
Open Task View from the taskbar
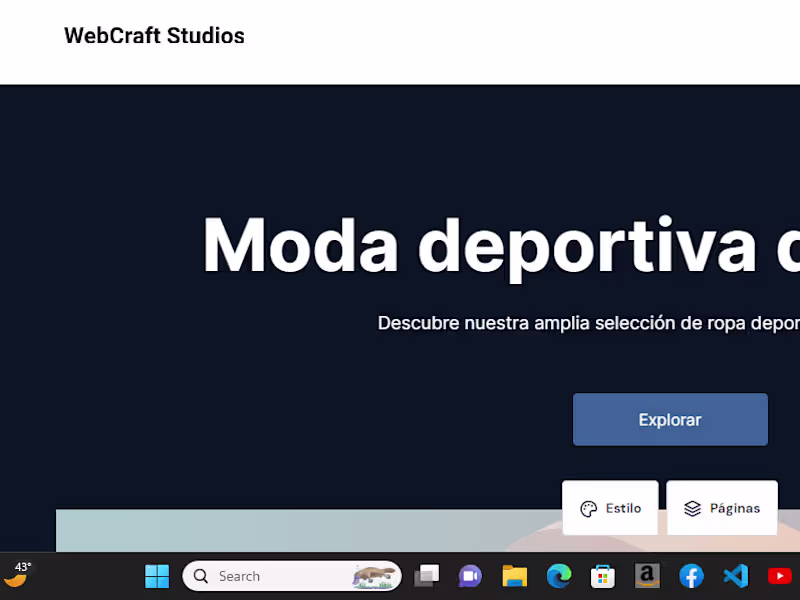tap(427, 576)
